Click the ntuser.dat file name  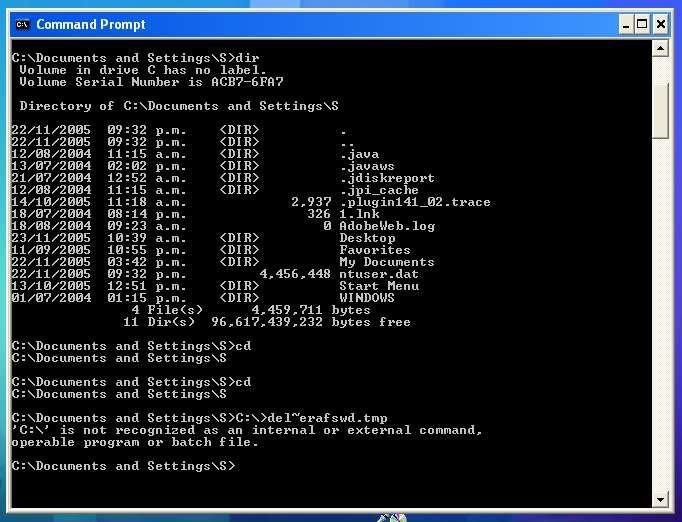coord(379,274)
